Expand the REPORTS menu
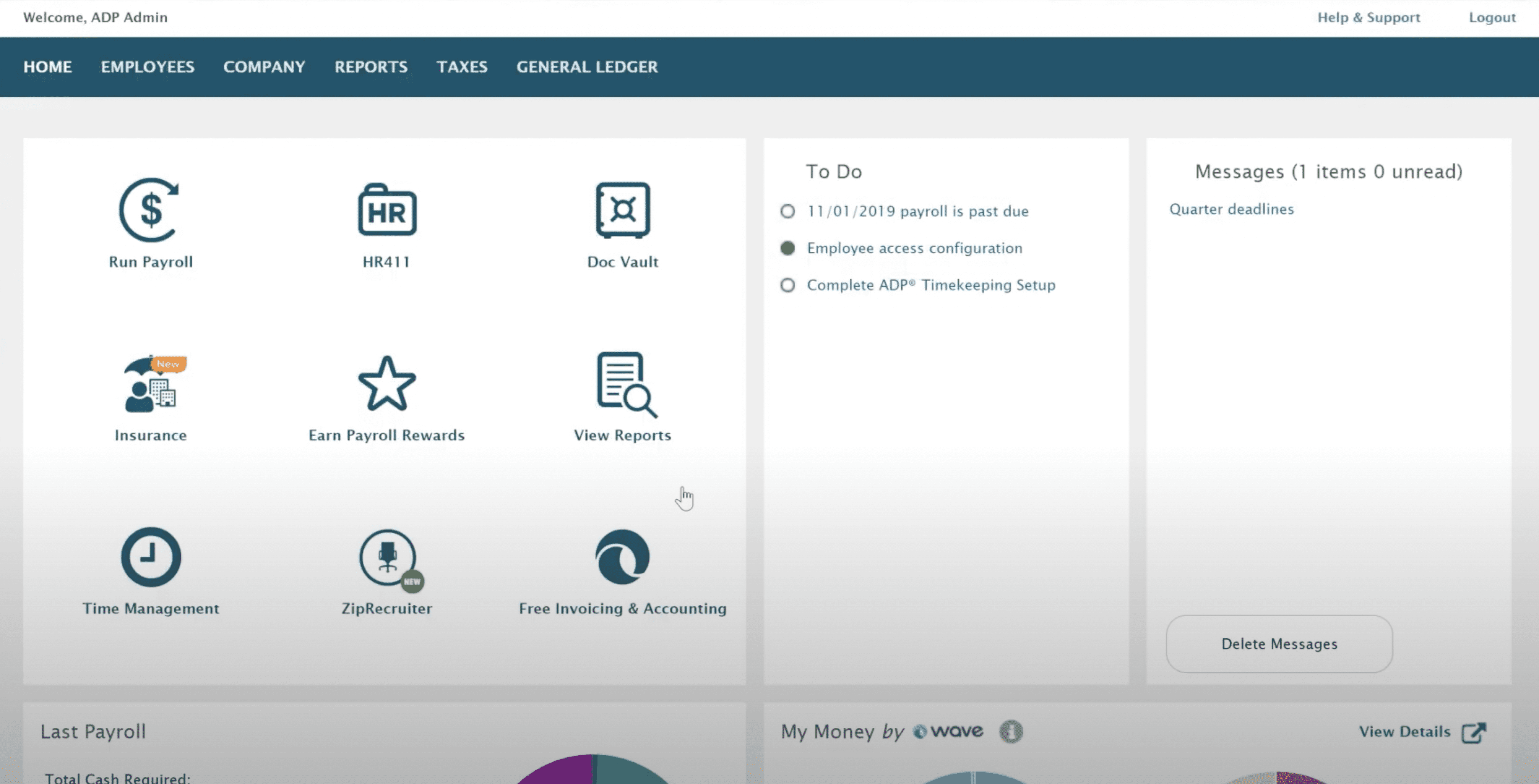1539x784 pixels. tap(371, 67)
